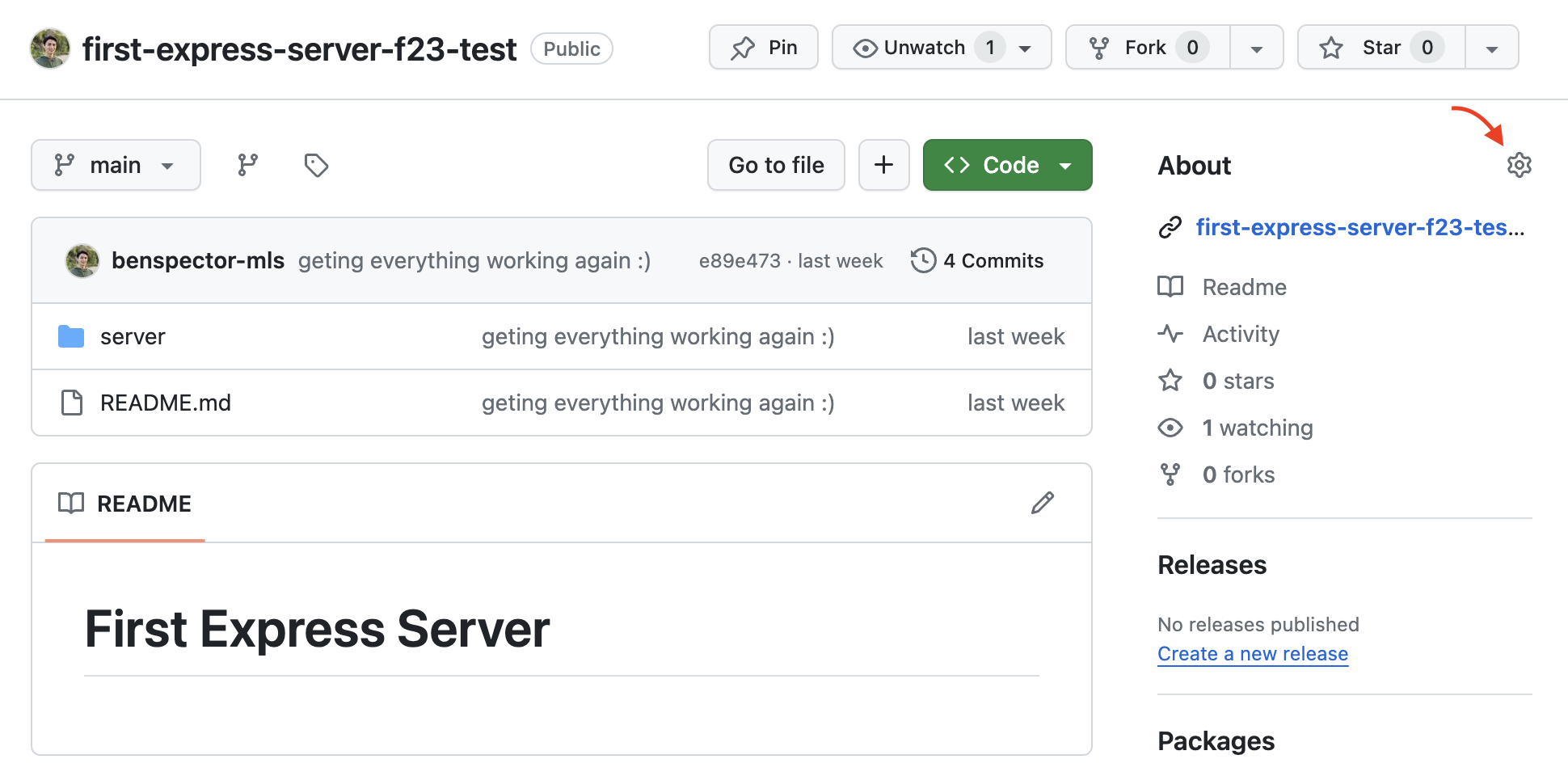Click the Public visibility badge
Image resolution: width=1568 pixels, height=776 pixels.
point(571,48)
